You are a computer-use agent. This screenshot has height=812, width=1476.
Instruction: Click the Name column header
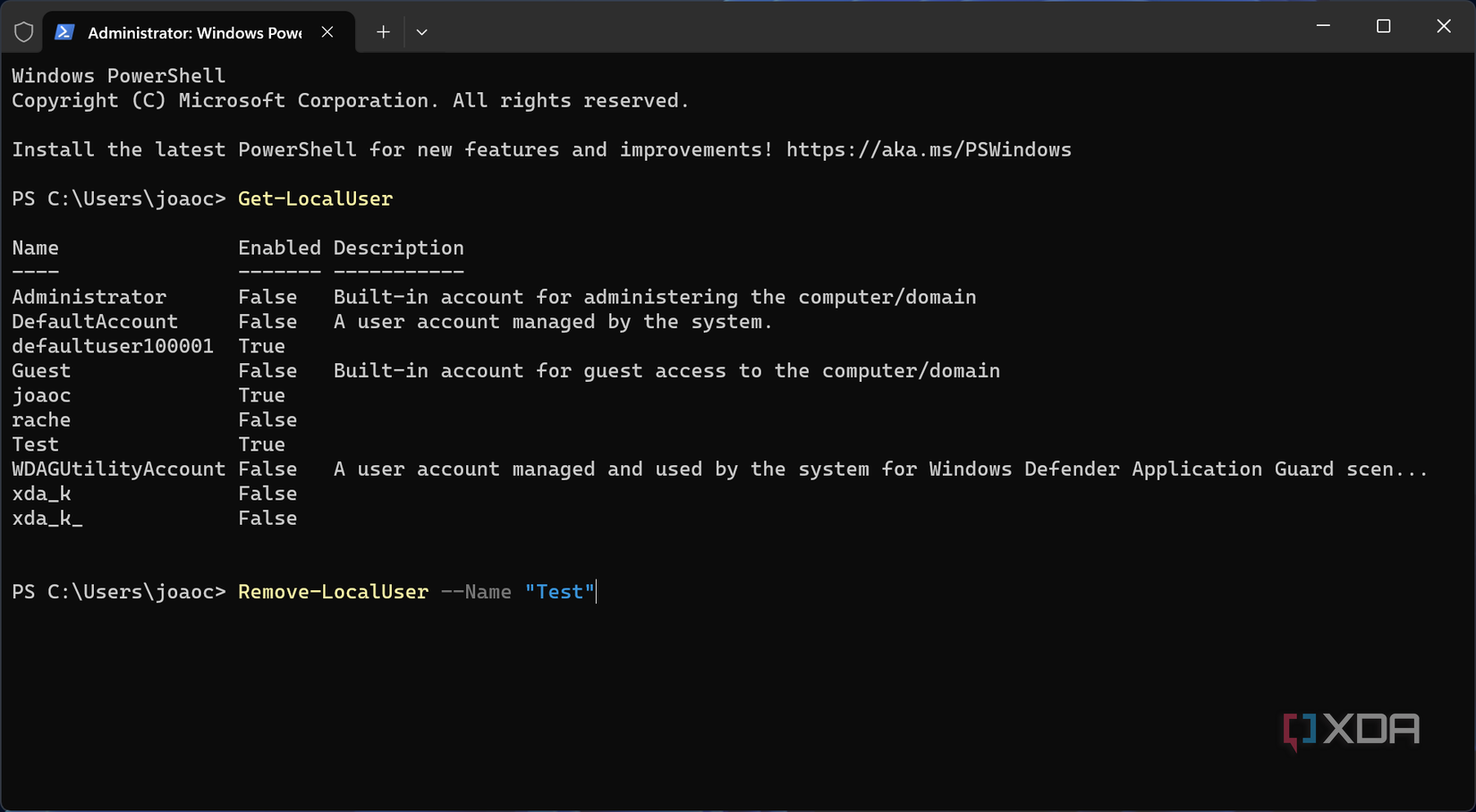tap(35, 249)
